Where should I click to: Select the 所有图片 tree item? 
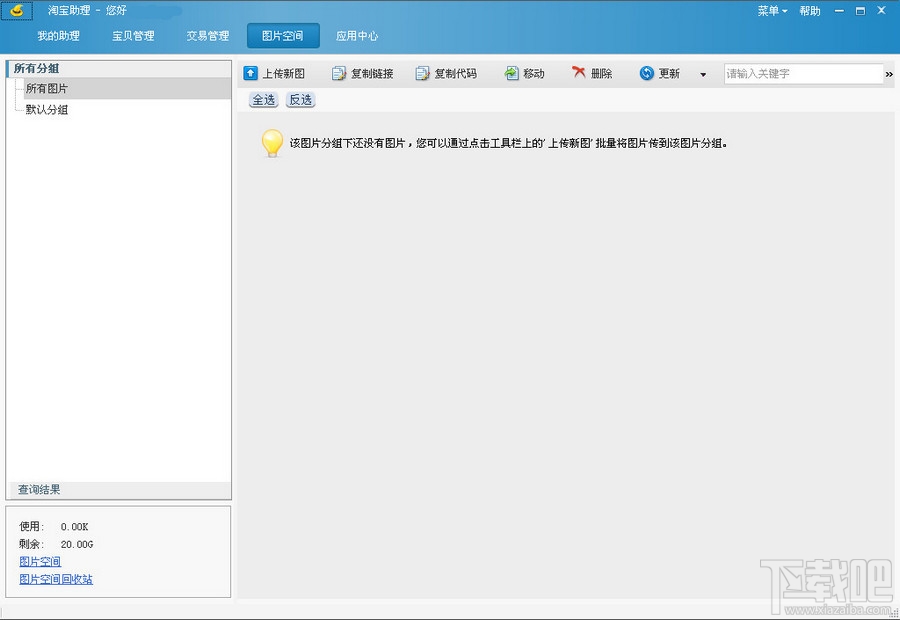pos(127,88)
